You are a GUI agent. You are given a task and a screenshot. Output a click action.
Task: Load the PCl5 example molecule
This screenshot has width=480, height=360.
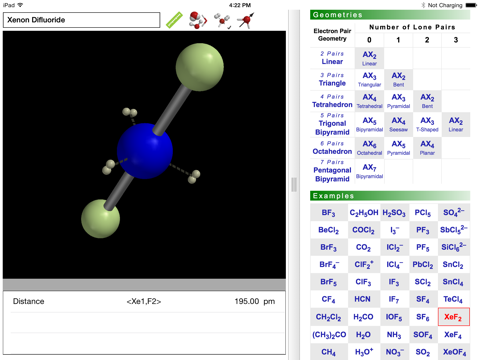click(423, 213)
